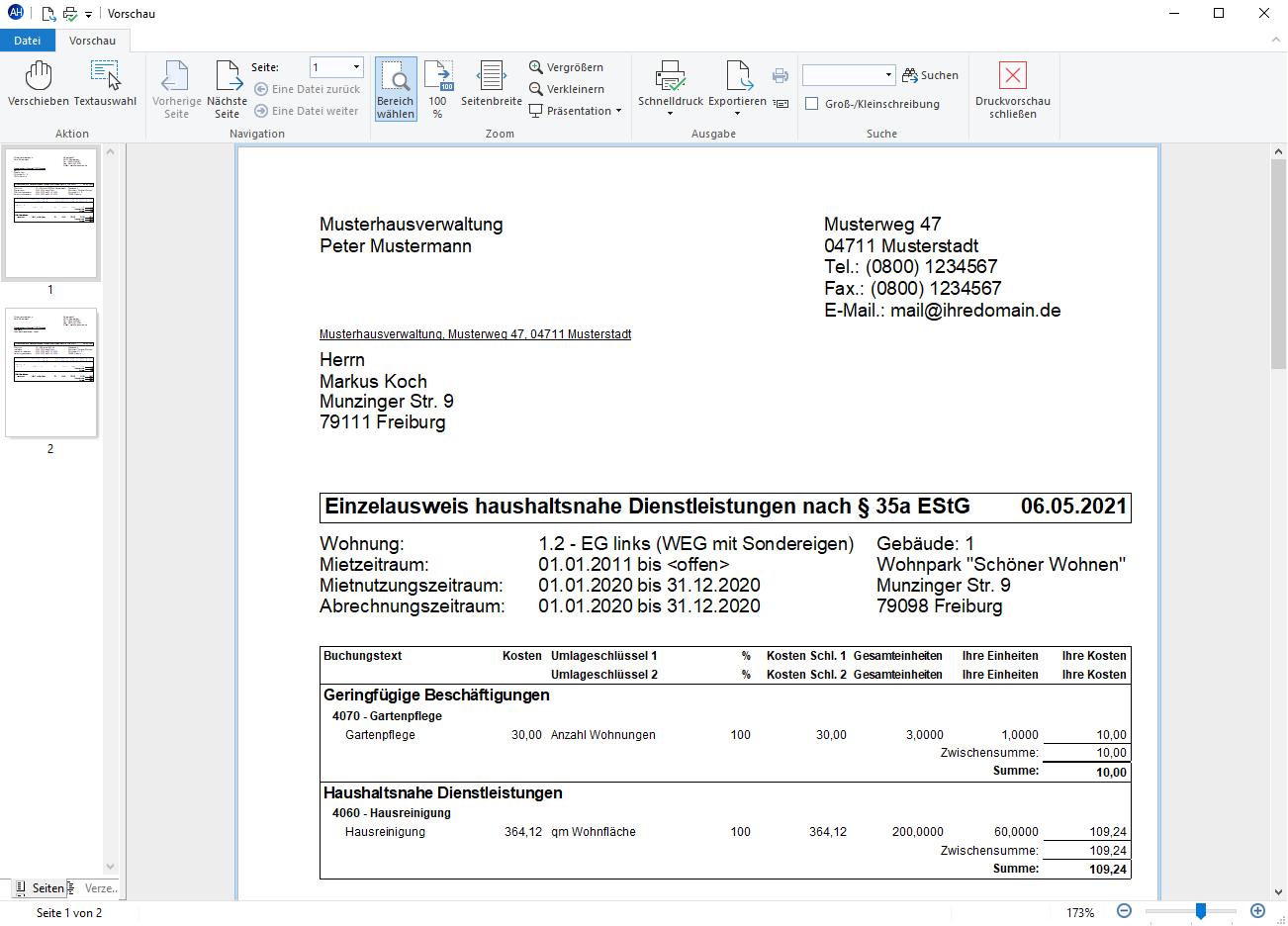This screenshot has width=1288, height=926.
Task: Click 'qm Wohnfläche' table cell
Action: pyautogui.click(x=594, y=832)
